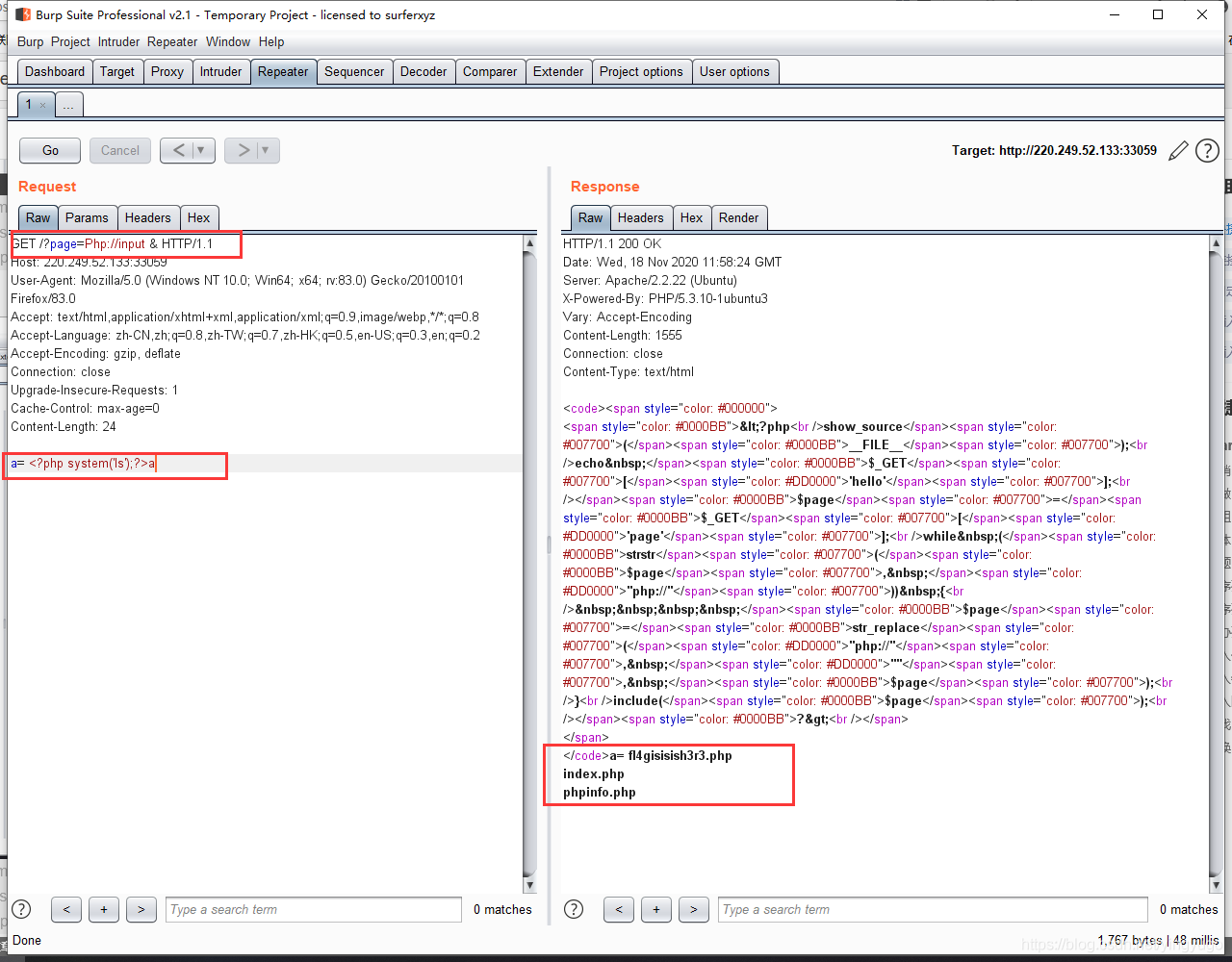Open the Repeater menu in the menu bar

click(x=172, y=41)
